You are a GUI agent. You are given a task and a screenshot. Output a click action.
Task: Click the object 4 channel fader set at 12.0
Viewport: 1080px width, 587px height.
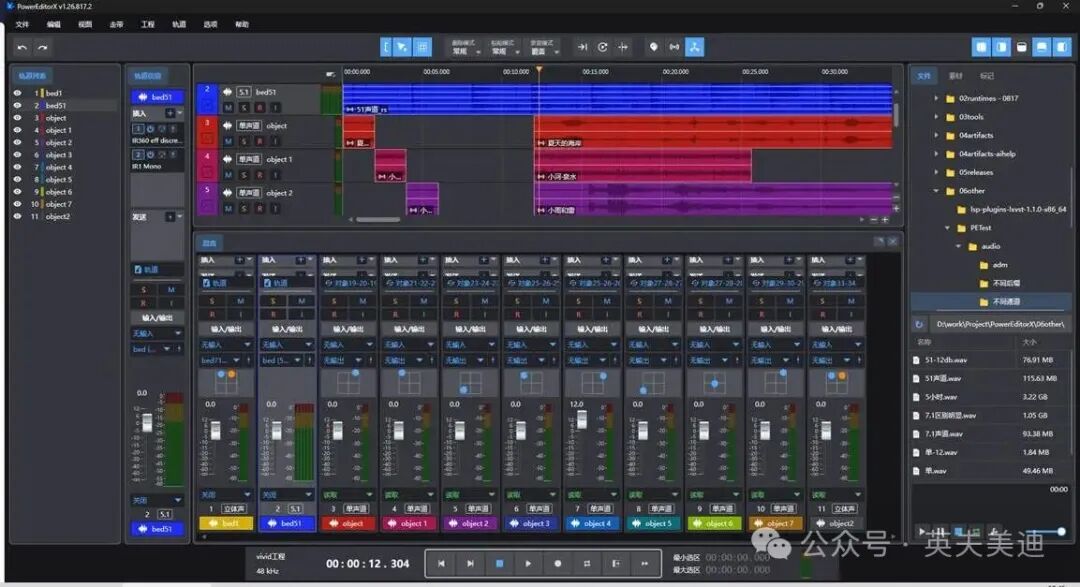pos(581,420)
